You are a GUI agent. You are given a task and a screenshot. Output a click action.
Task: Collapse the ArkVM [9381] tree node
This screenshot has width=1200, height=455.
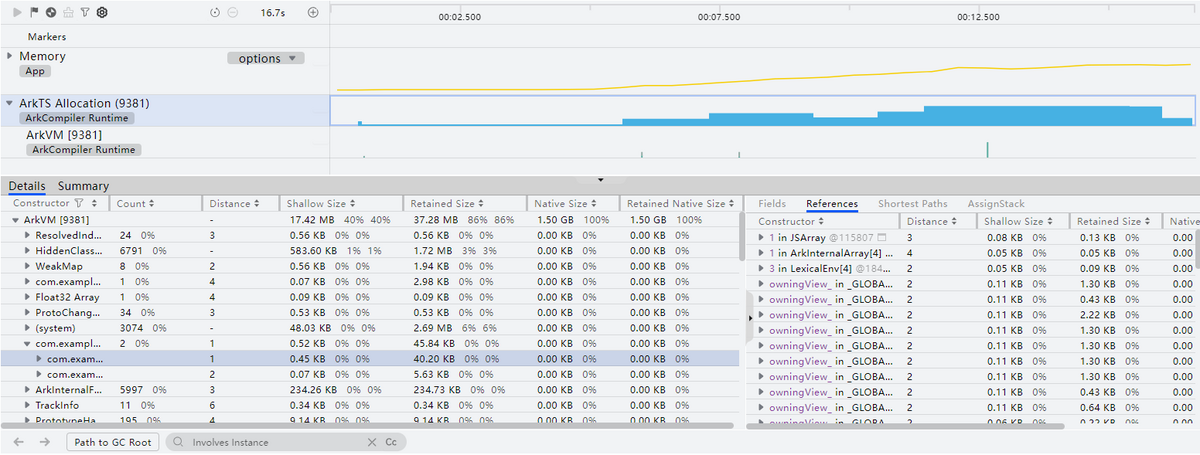[x=15, y=219]
